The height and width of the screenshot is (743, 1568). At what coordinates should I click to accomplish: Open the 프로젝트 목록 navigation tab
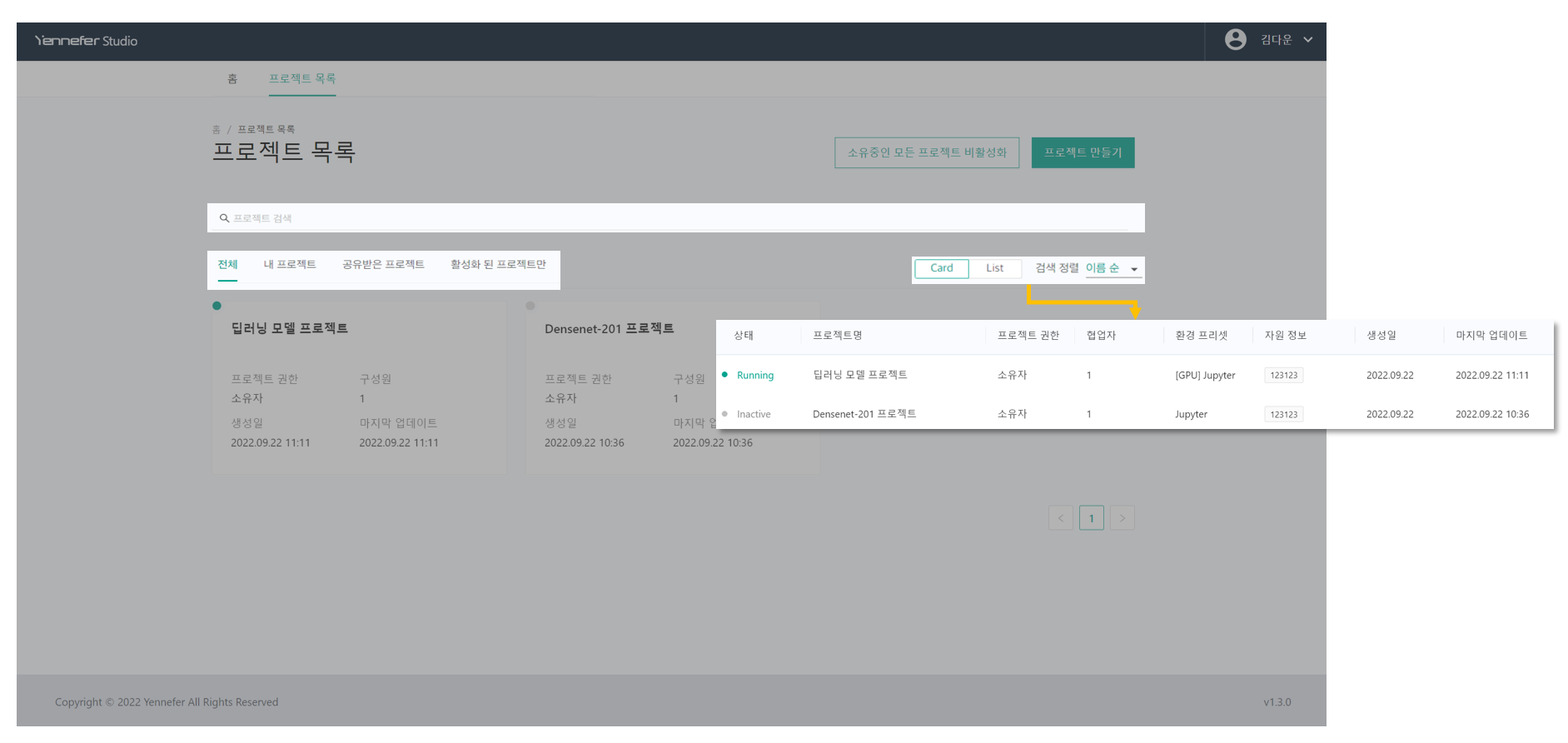(301, 78)
